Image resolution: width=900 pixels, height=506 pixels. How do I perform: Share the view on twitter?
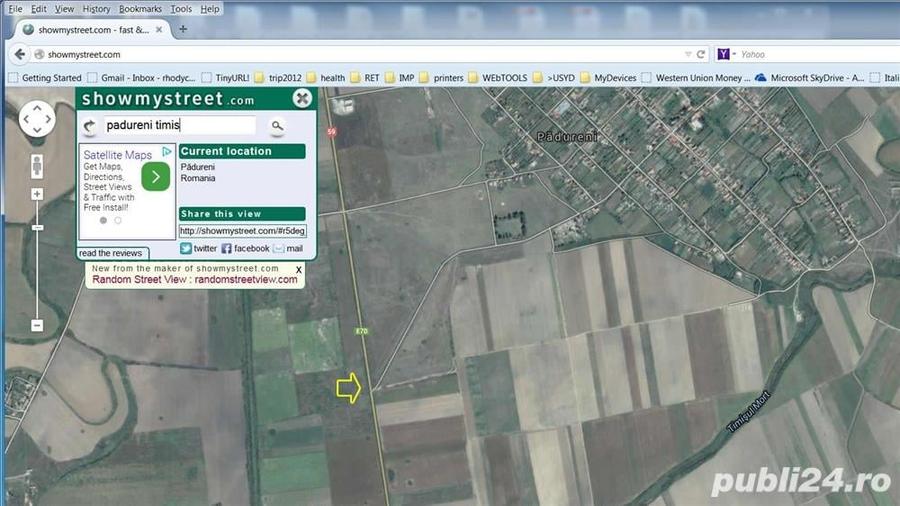pos(199,248)
